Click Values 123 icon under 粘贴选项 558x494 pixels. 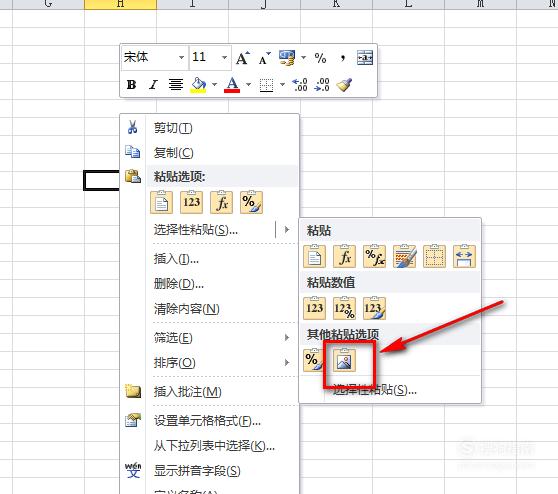(x=191, y=203)
